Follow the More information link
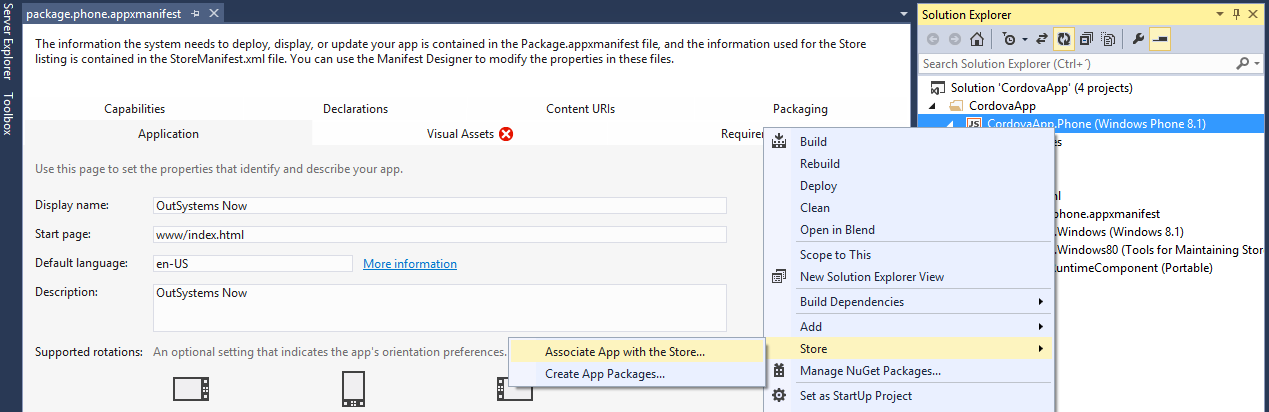The height and width of the screenshot is (412, 1269). 409,264
